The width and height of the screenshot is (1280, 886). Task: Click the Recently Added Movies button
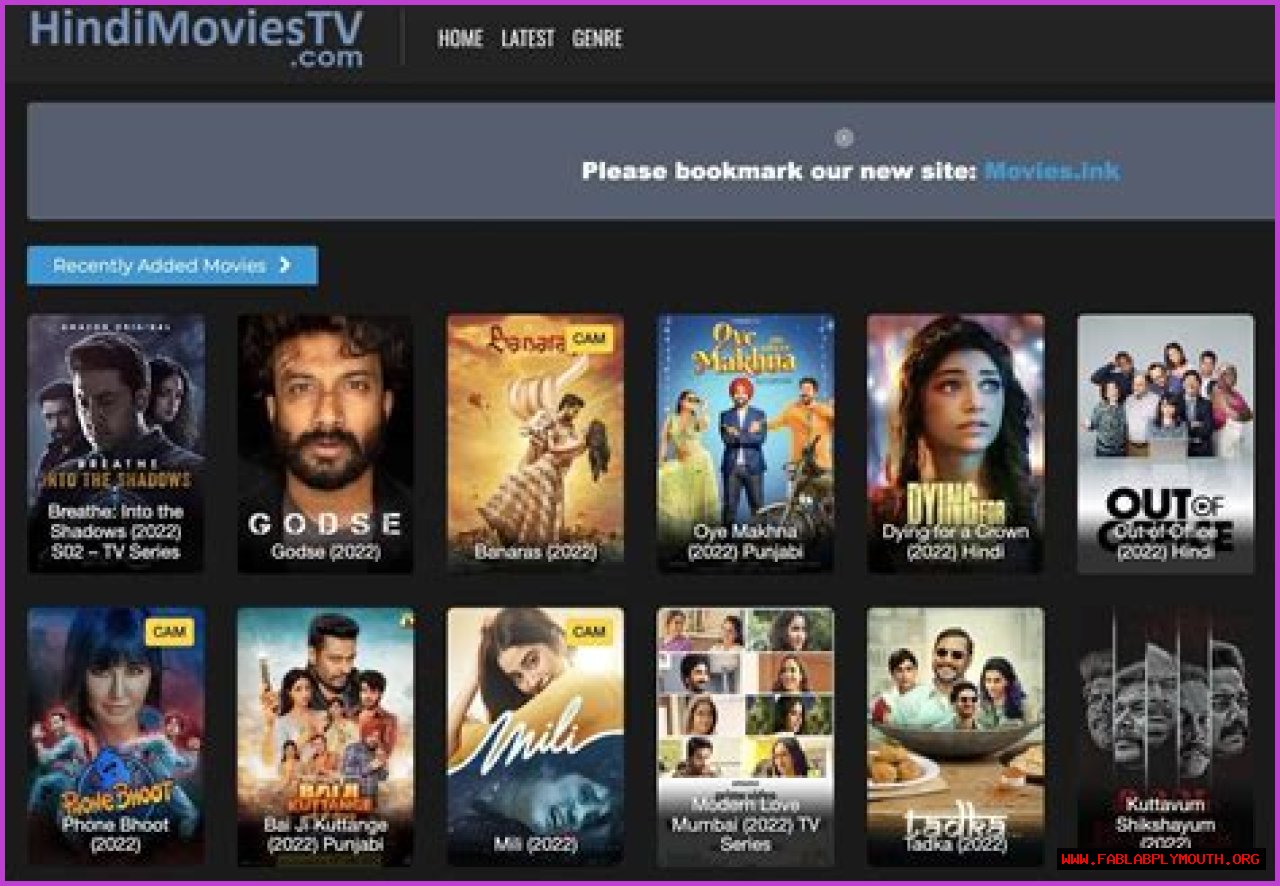[x=172, y=265]
